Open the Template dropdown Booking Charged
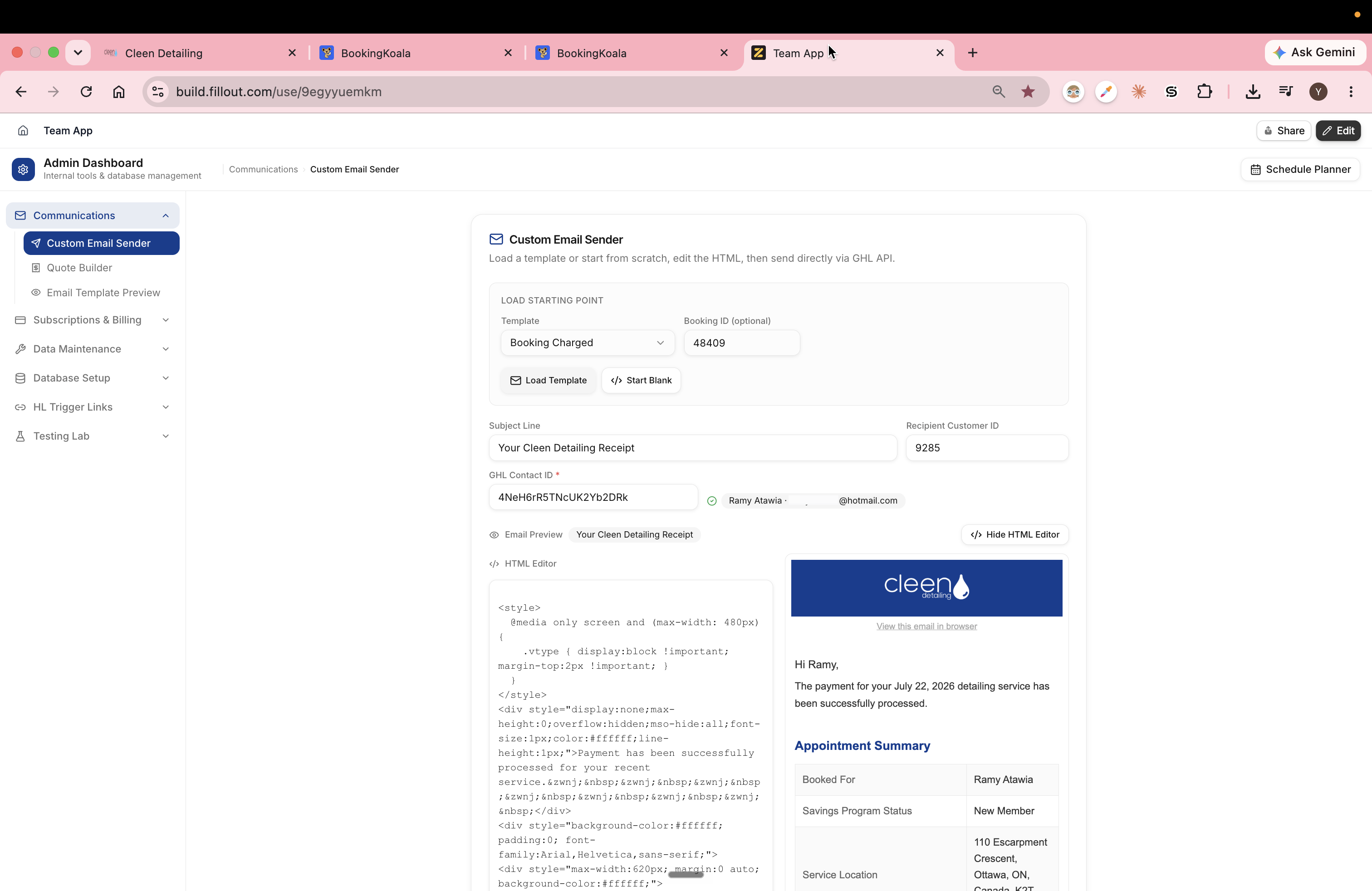 (588, 343)
